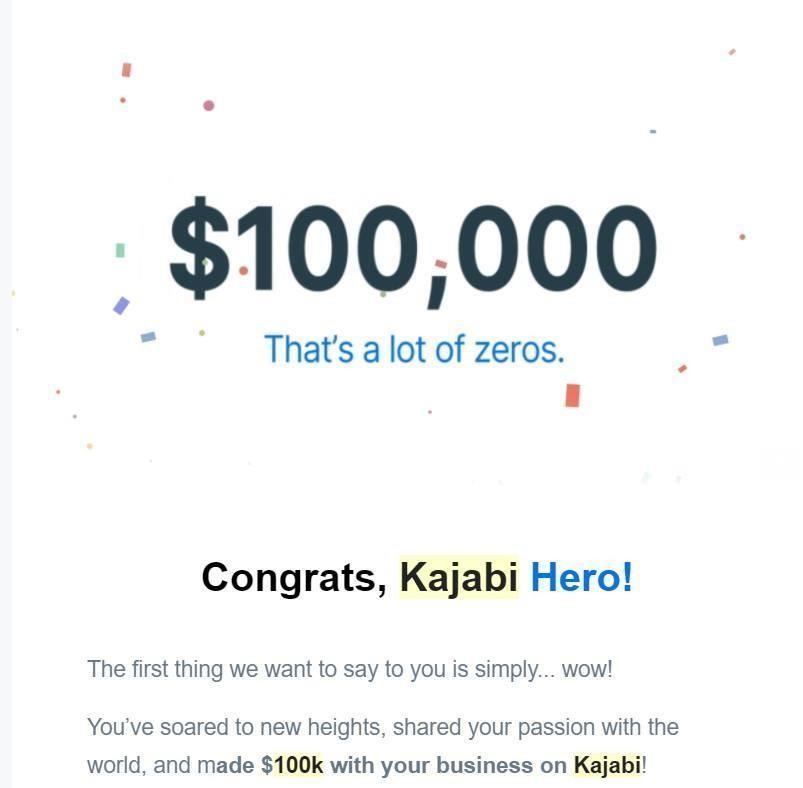
Task: Click the purple confetti piece left of headline
Action: coord(121,306)
